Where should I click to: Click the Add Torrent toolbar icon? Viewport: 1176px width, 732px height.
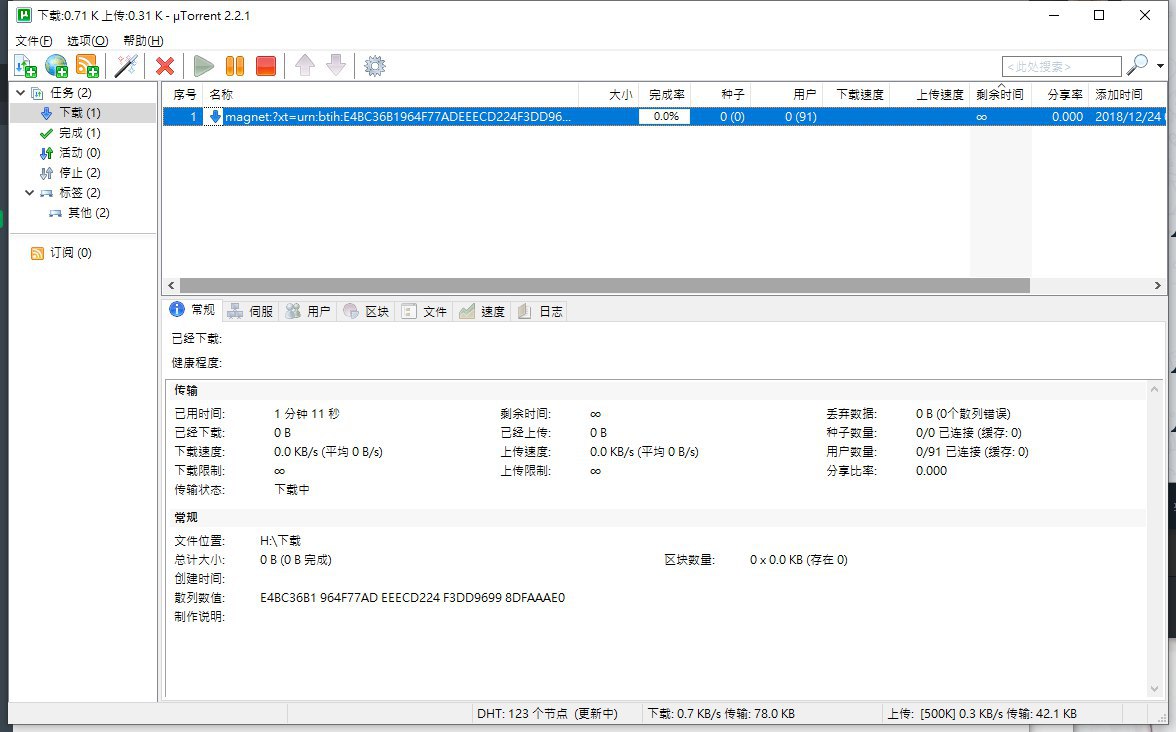point(25,66)
